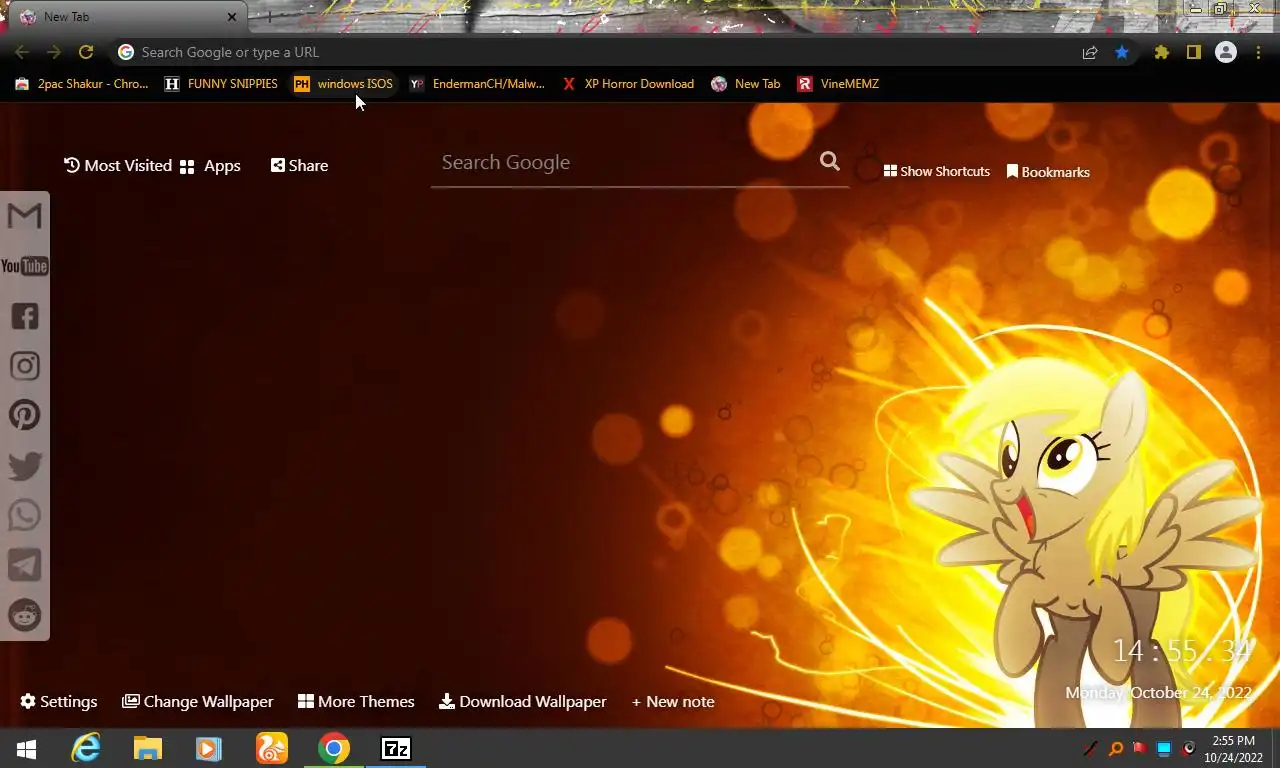1280x768 pixels.
Task: Toggle the browser side panel icon
Action: click(1193, 52)
